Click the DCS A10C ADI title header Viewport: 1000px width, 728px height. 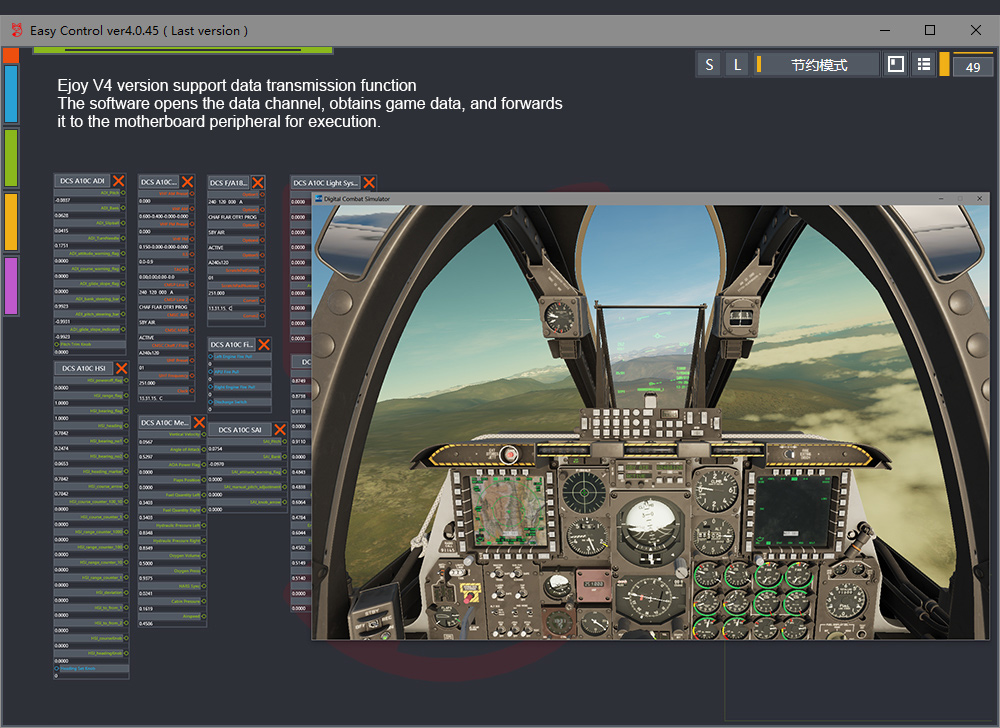(83, 181)
